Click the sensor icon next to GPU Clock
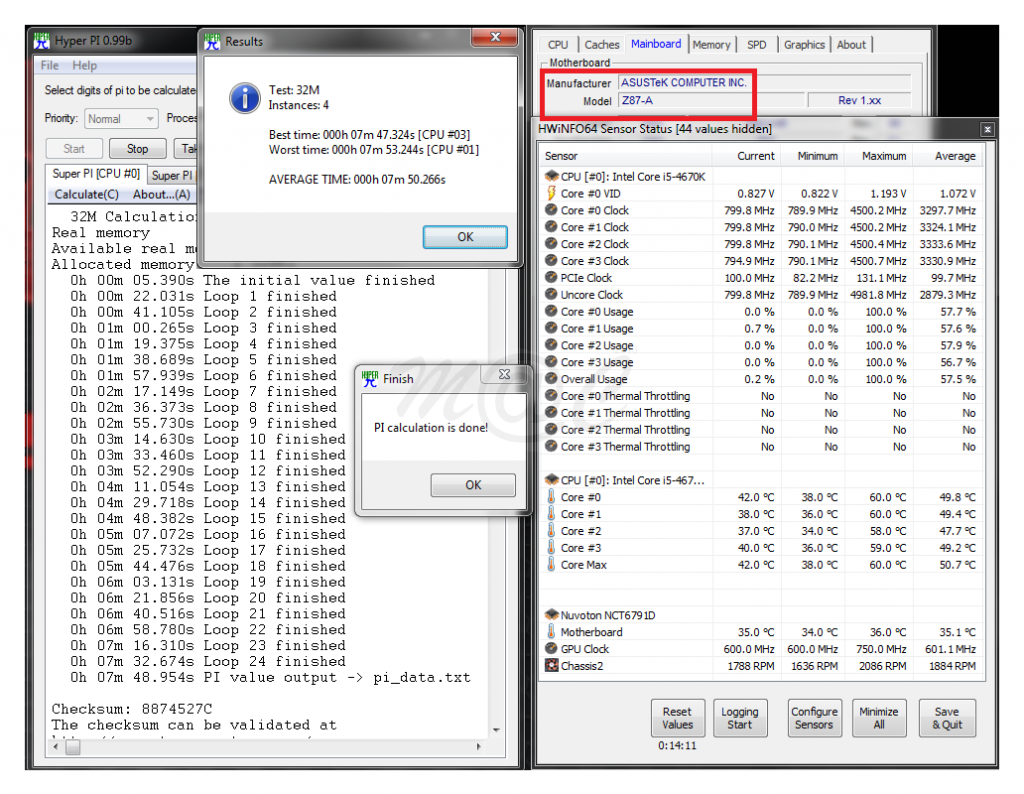 [550, 648]
